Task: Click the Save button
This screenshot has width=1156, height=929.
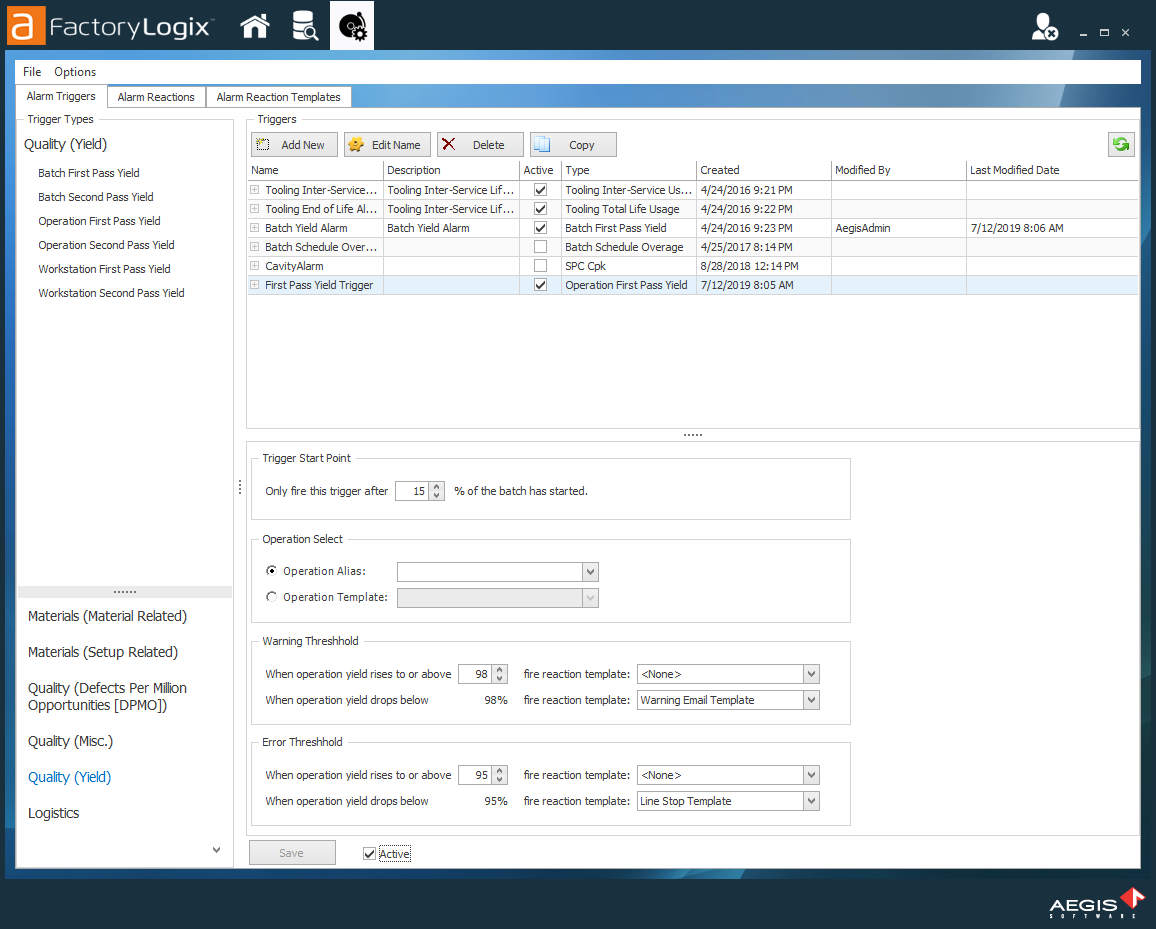Action: [x=292, y=852]
